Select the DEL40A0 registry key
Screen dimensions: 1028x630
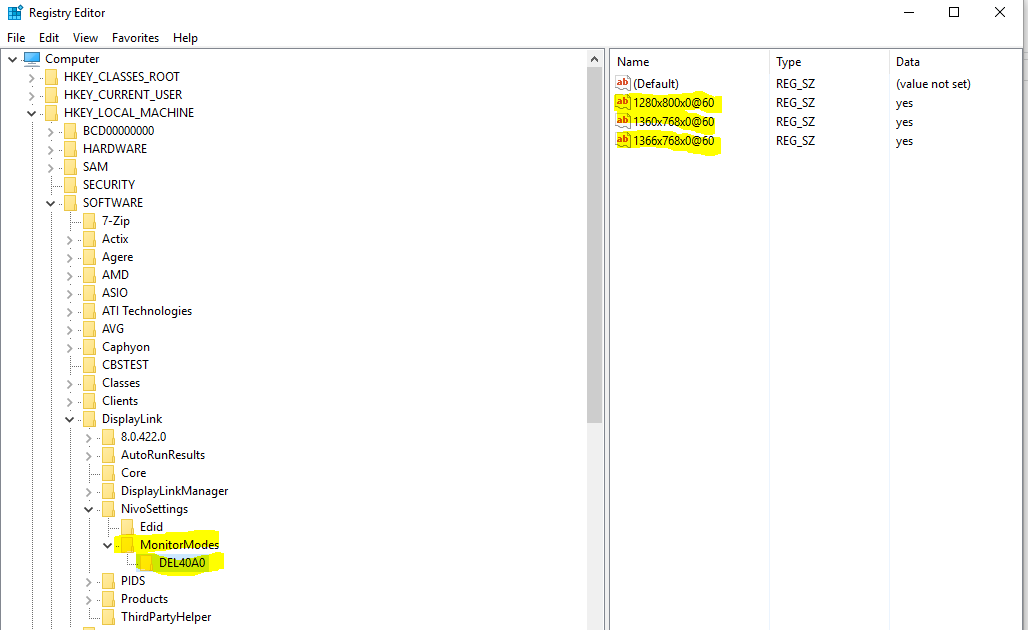pyautogui.click(x=181, y=563)
